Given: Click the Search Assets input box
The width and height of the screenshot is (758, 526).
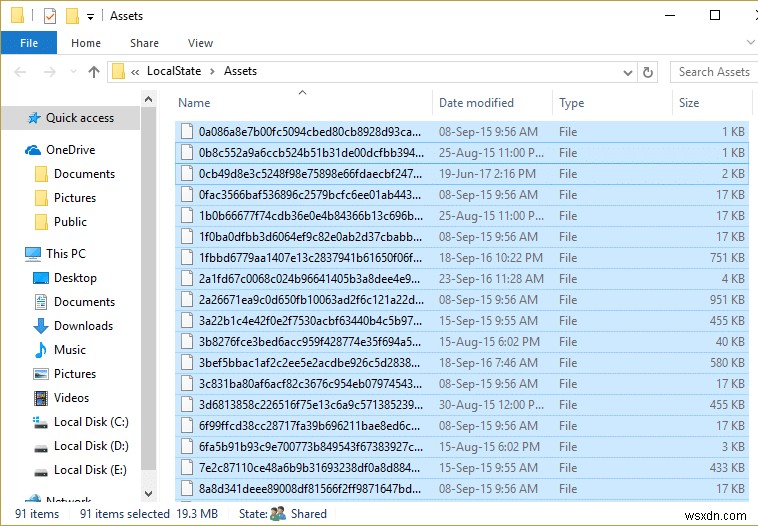Looking at the screenshot, I should (x=714, y=72).
